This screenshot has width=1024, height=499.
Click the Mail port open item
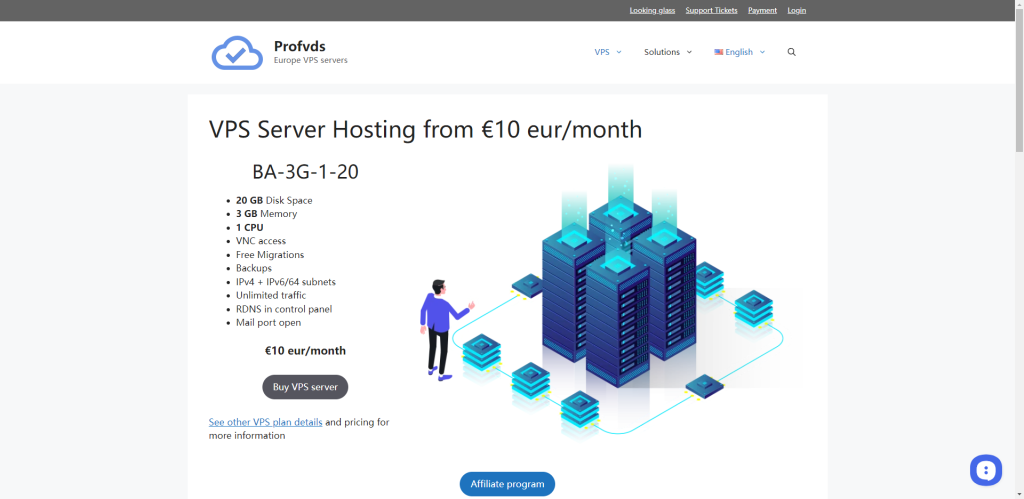click(268, 323)
